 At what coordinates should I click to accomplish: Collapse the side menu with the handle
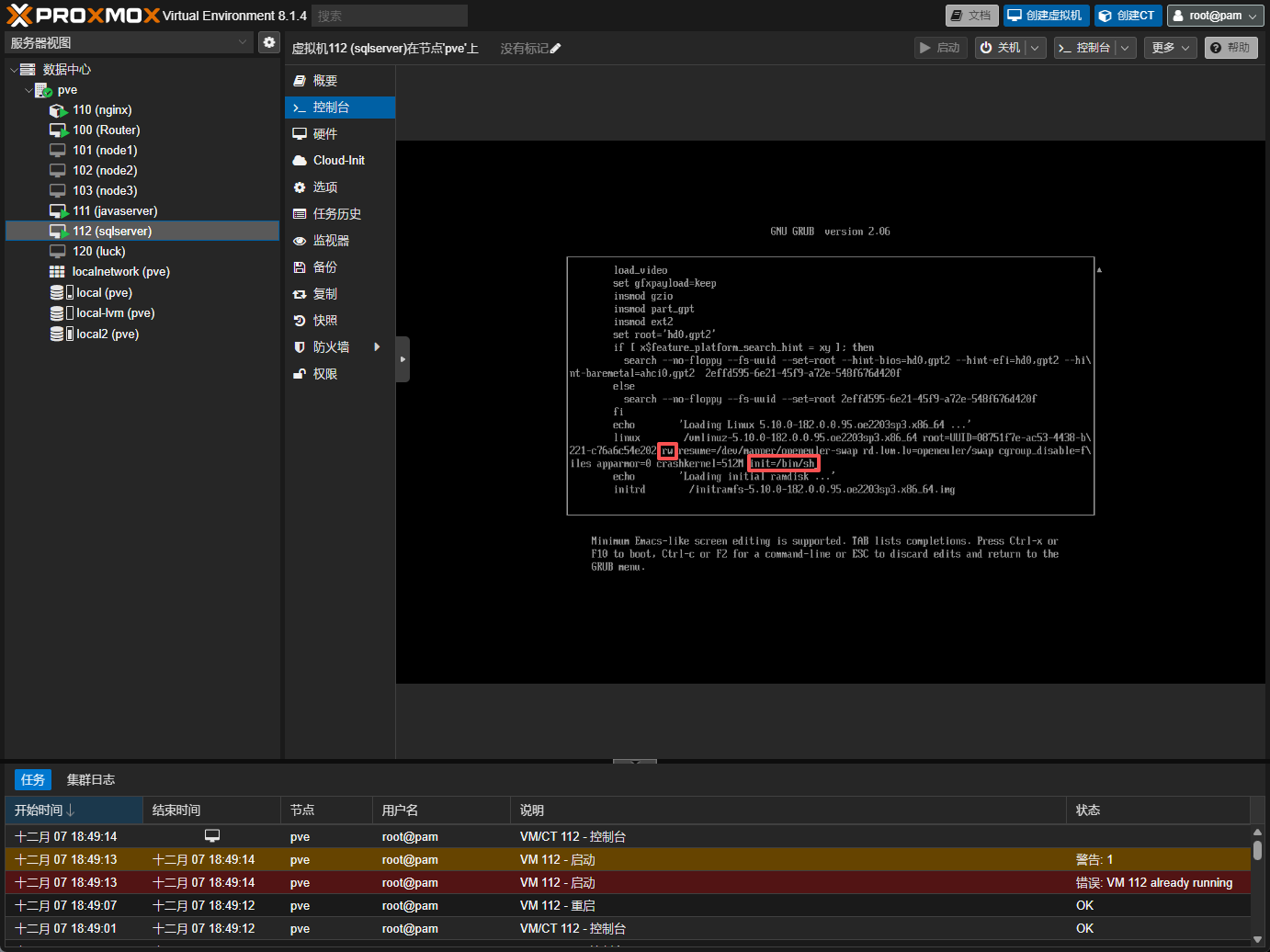pyautogui.click(x=403, y=359)
